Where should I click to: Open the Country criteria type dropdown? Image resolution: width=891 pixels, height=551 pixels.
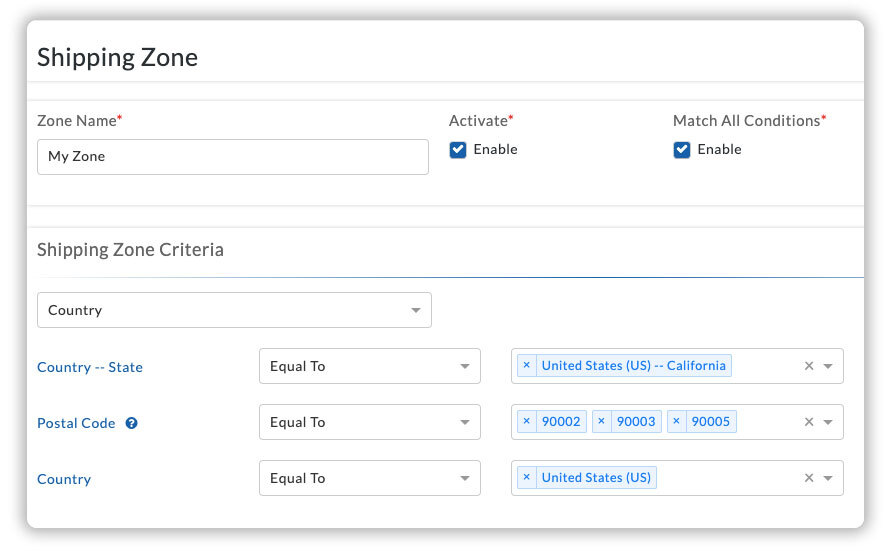tap(234, 310)
